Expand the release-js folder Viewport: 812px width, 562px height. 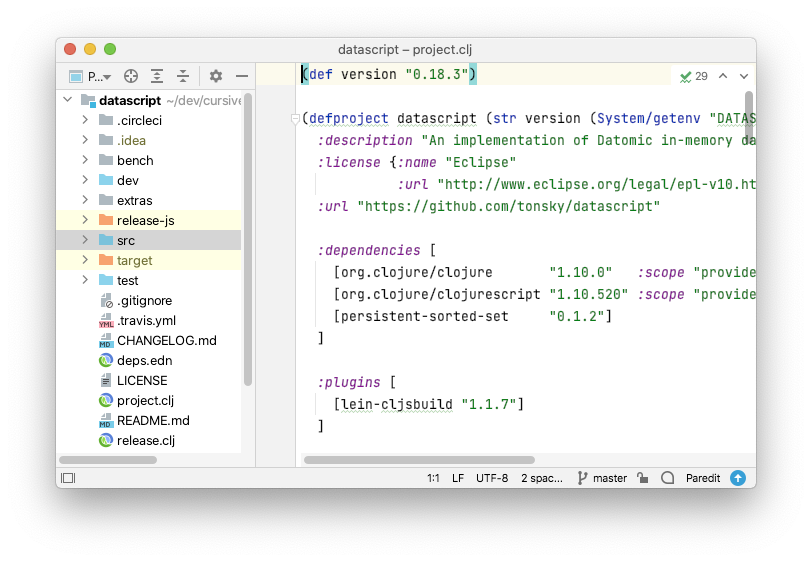(x=85, y=220)
